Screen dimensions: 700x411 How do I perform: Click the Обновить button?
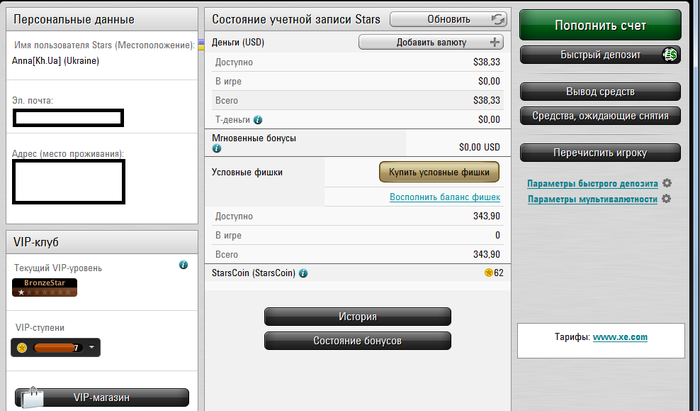[448, 19]
